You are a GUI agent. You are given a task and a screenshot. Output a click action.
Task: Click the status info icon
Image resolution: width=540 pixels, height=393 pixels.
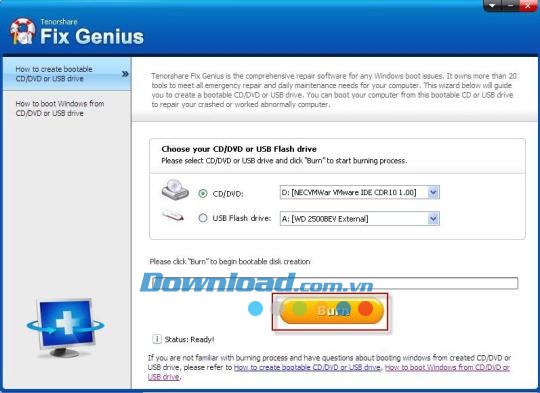[157, 339]
